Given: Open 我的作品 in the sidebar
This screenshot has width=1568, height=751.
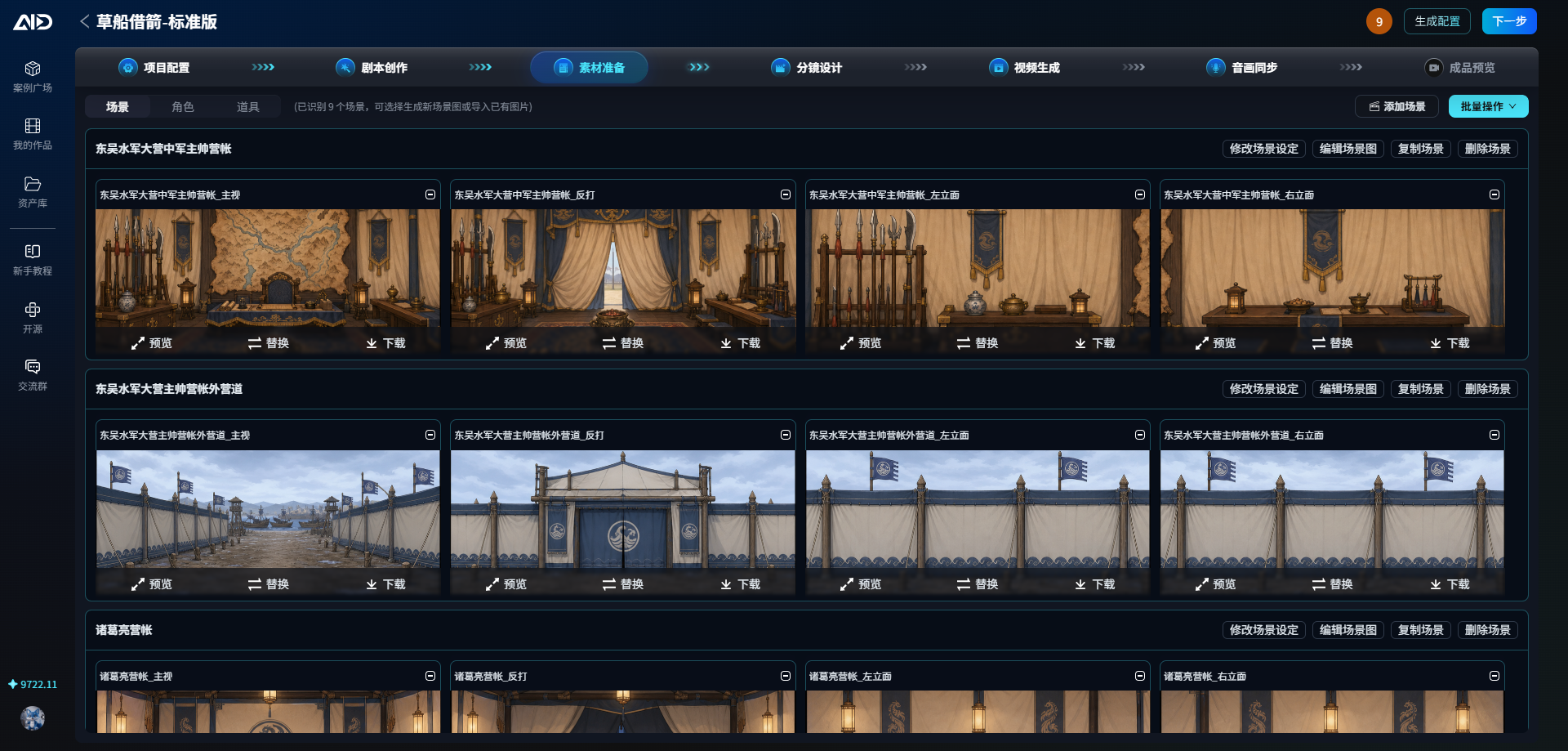Looking at the screenshot, I should [x=33, y=134].
